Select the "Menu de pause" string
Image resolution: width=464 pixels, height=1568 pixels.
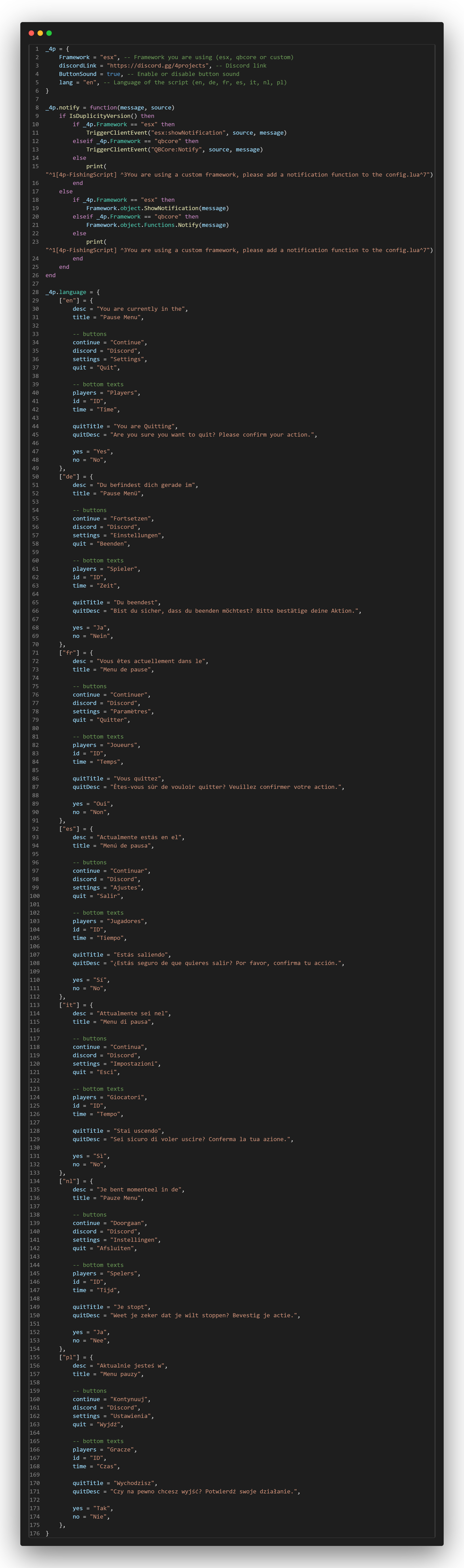point(126,670)
